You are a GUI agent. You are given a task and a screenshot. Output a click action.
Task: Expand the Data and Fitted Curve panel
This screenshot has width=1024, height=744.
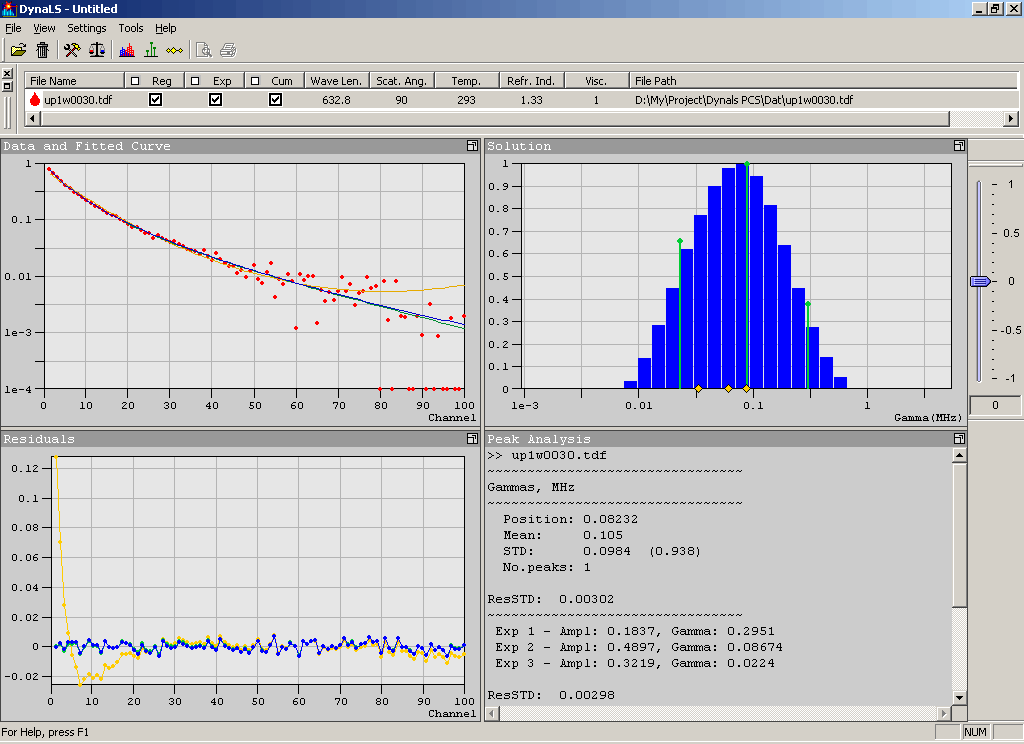click(471, 146)
